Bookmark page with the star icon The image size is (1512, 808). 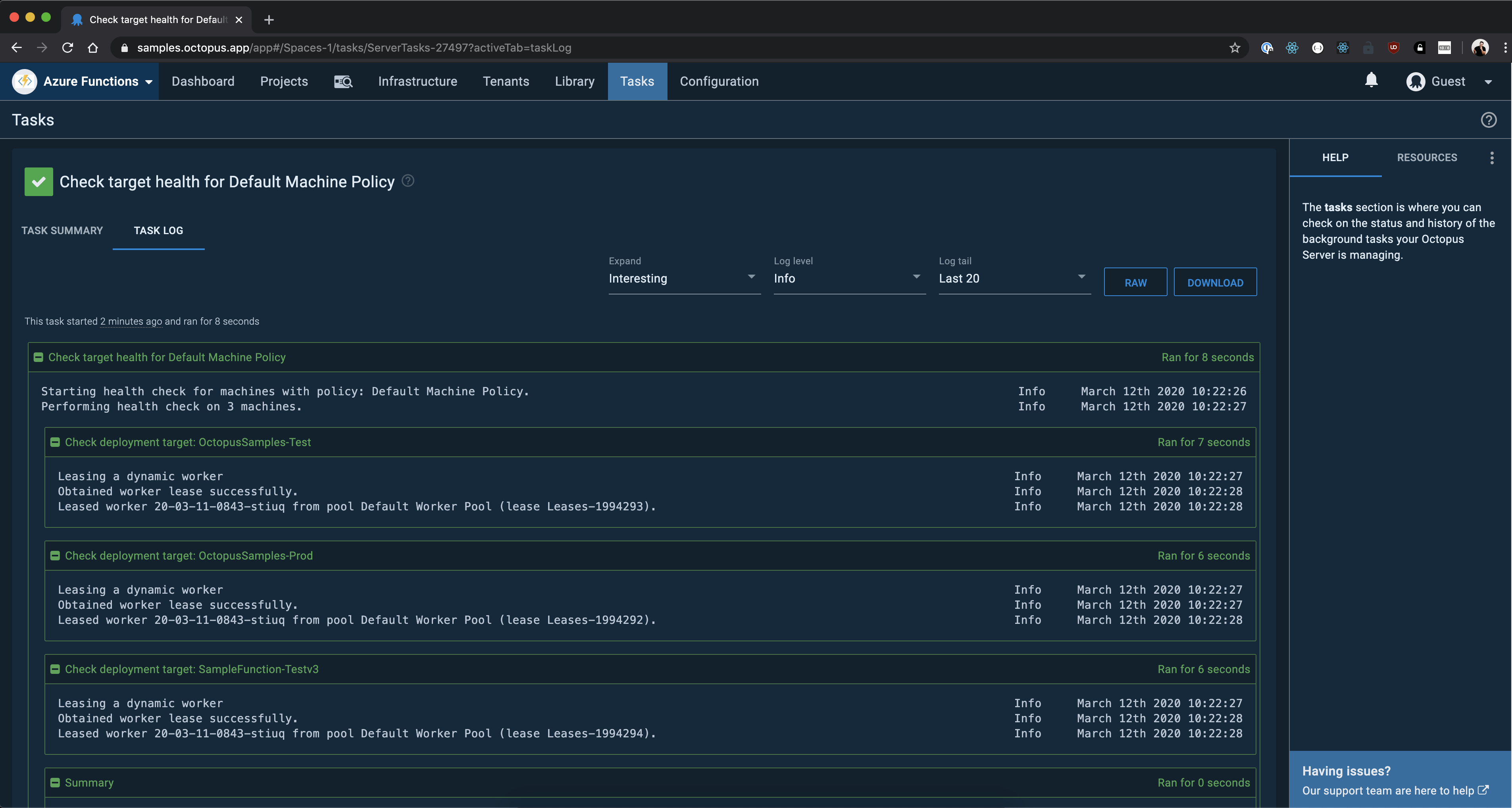[1234, 48]
